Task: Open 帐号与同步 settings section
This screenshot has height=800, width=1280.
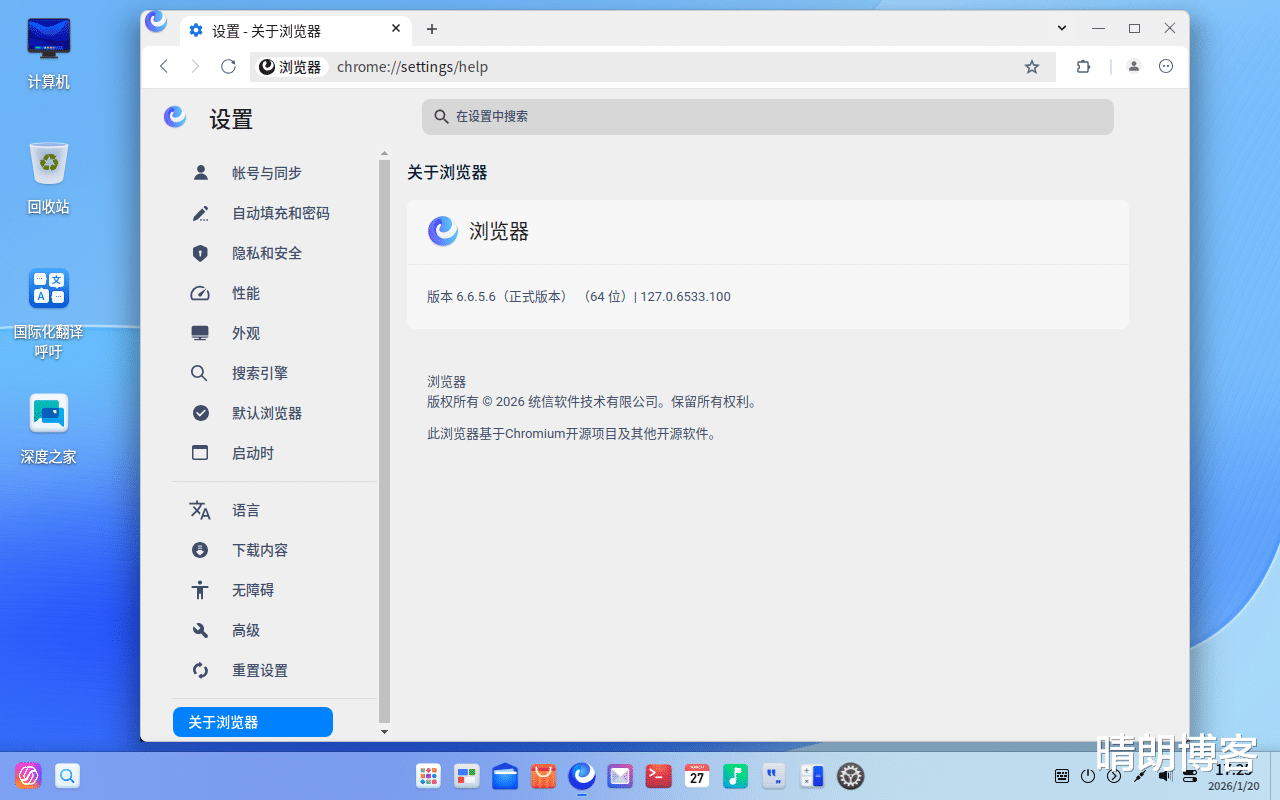Action: 267,173
